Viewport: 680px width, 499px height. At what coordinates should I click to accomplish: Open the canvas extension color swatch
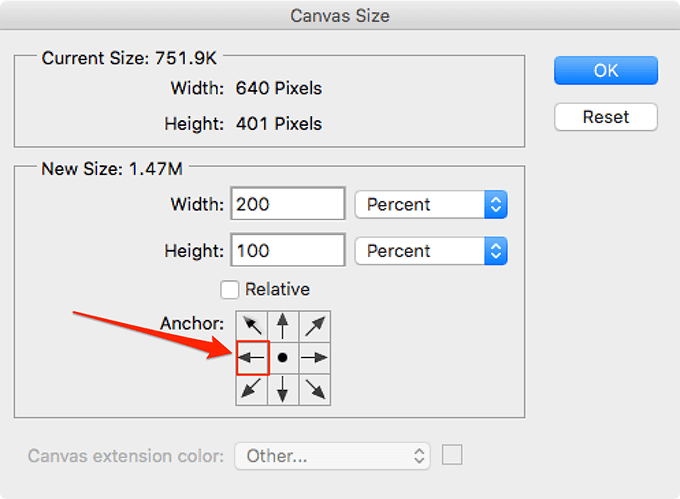tap(452, 455)
